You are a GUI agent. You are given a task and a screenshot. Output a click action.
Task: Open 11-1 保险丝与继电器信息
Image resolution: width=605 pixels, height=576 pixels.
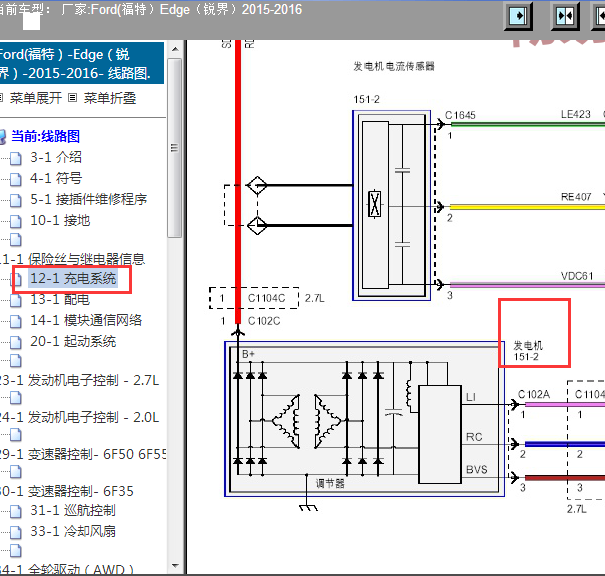(x=73, y=259)
